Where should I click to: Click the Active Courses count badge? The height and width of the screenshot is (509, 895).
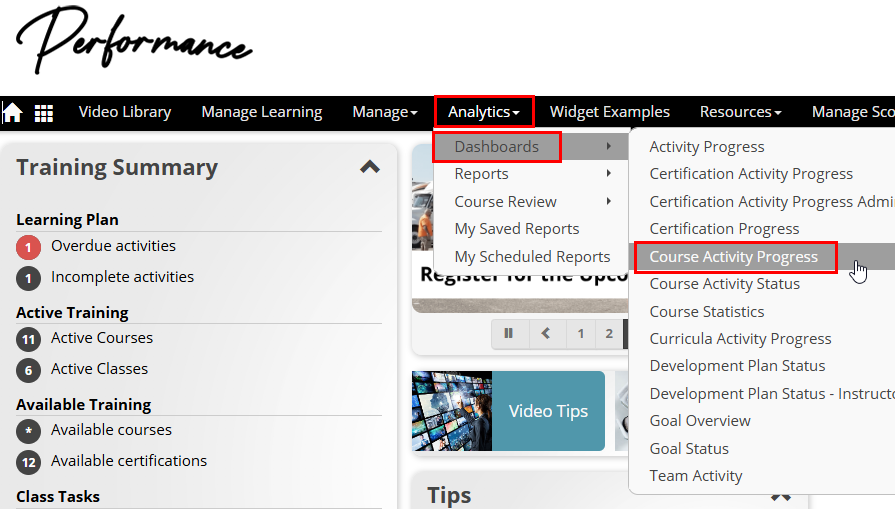29,339
